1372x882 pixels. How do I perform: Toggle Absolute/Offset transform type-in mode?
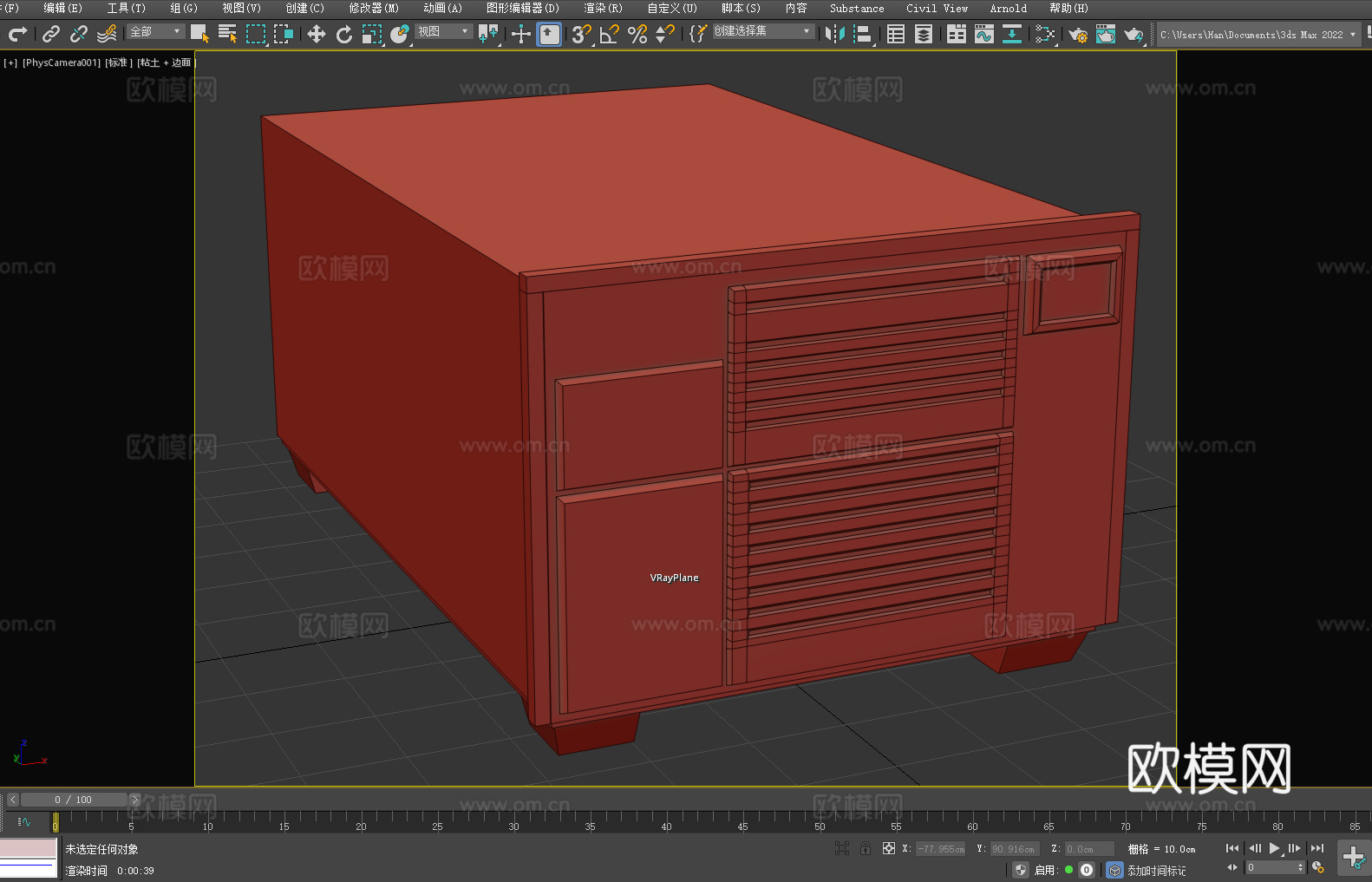pyautogui.click(x=888, y=848)
